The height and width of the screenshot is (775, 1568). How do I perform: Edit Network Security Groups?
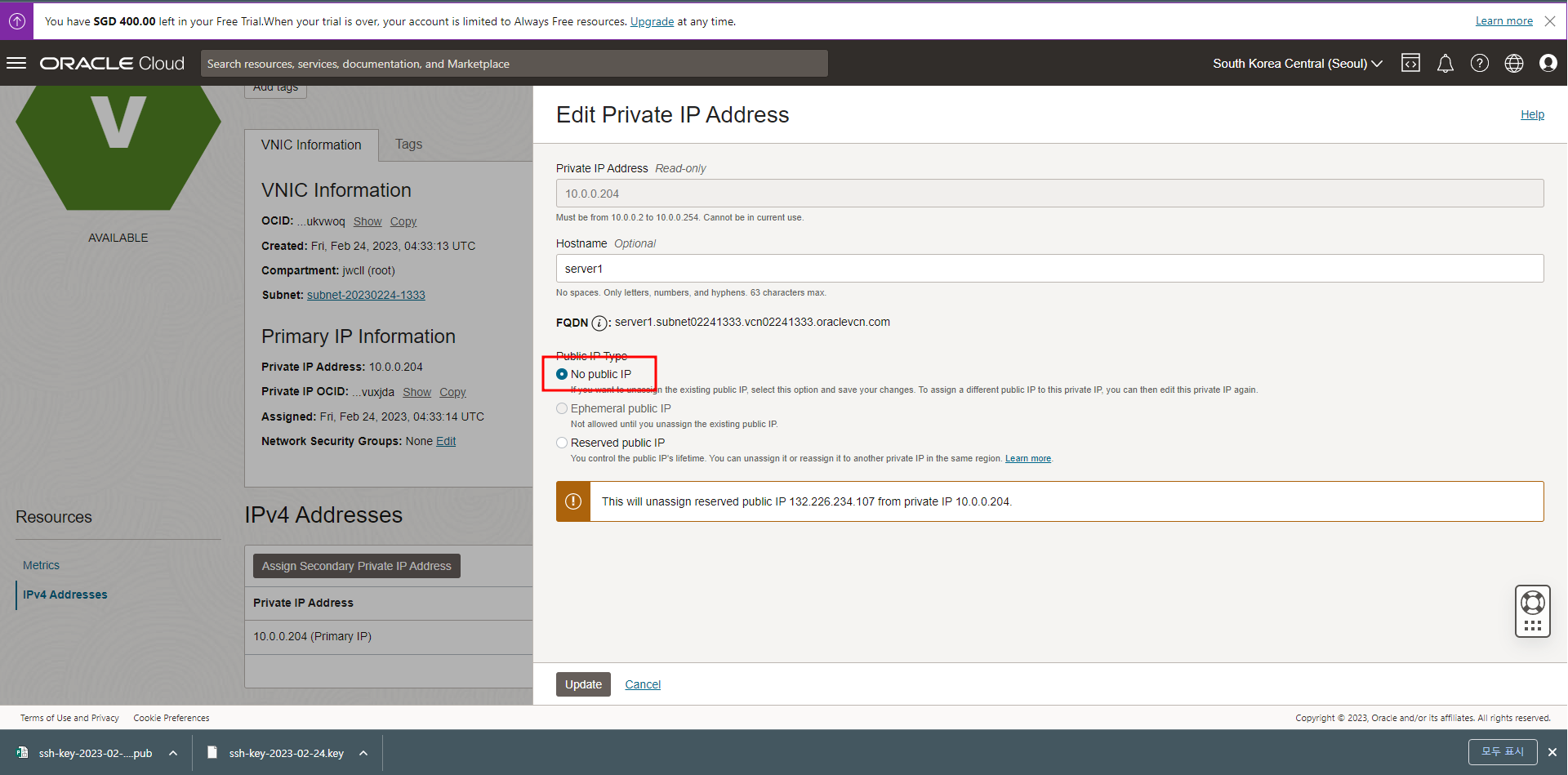[446, 441]
